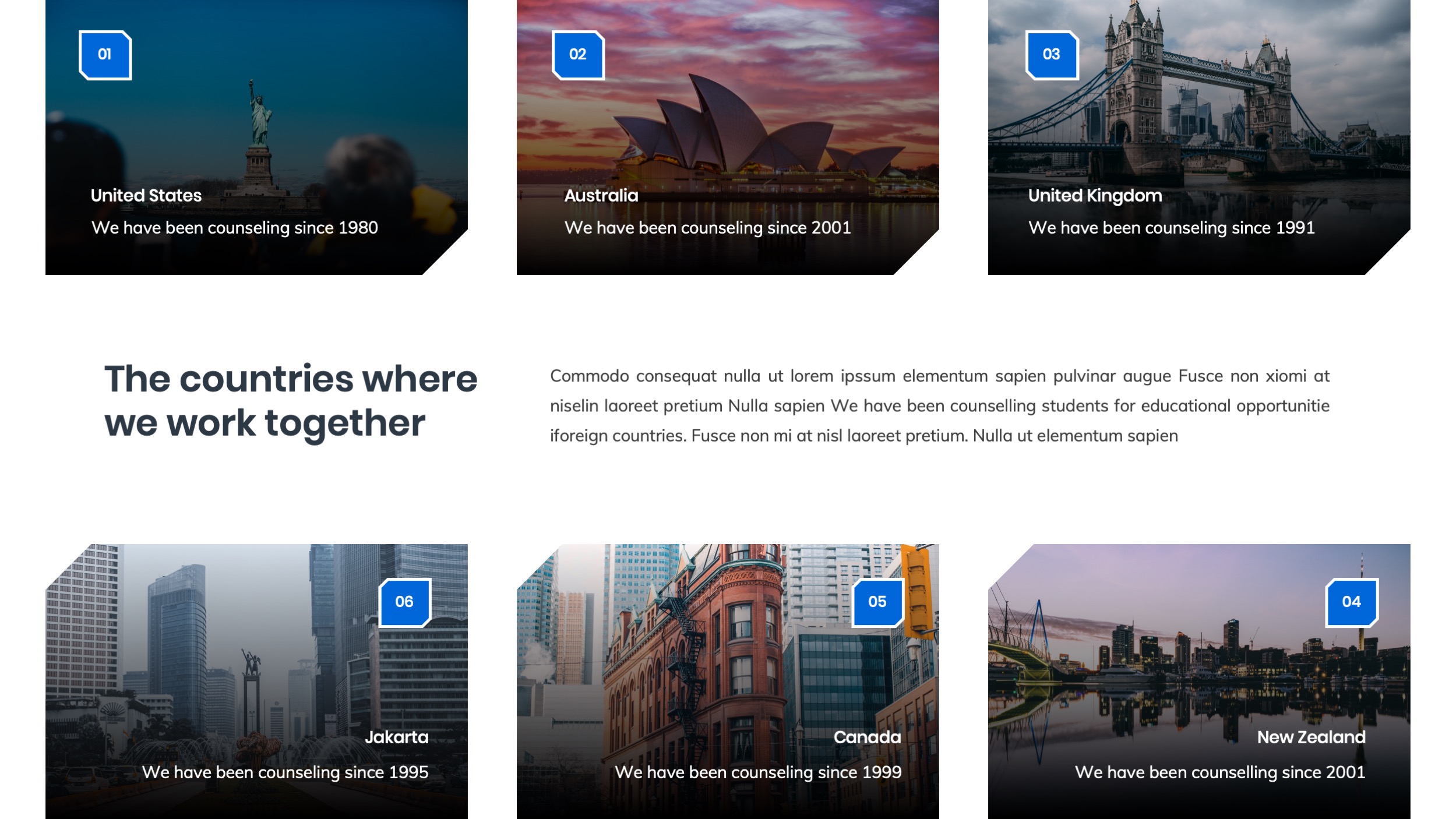Click the blue 01 badge on United States card

click(105, 55)
